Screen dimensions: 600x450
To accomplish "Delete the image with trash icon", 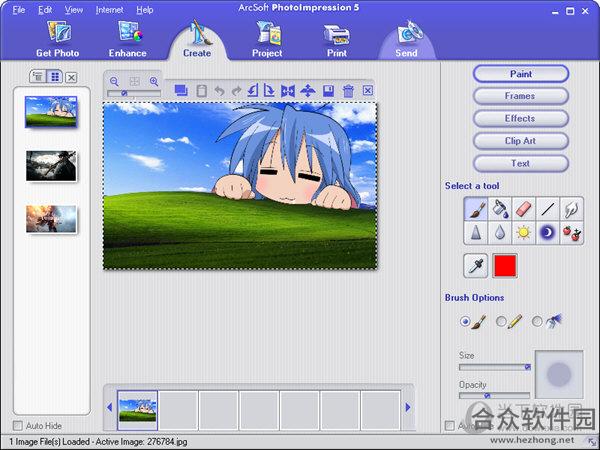I will [348, 91].
